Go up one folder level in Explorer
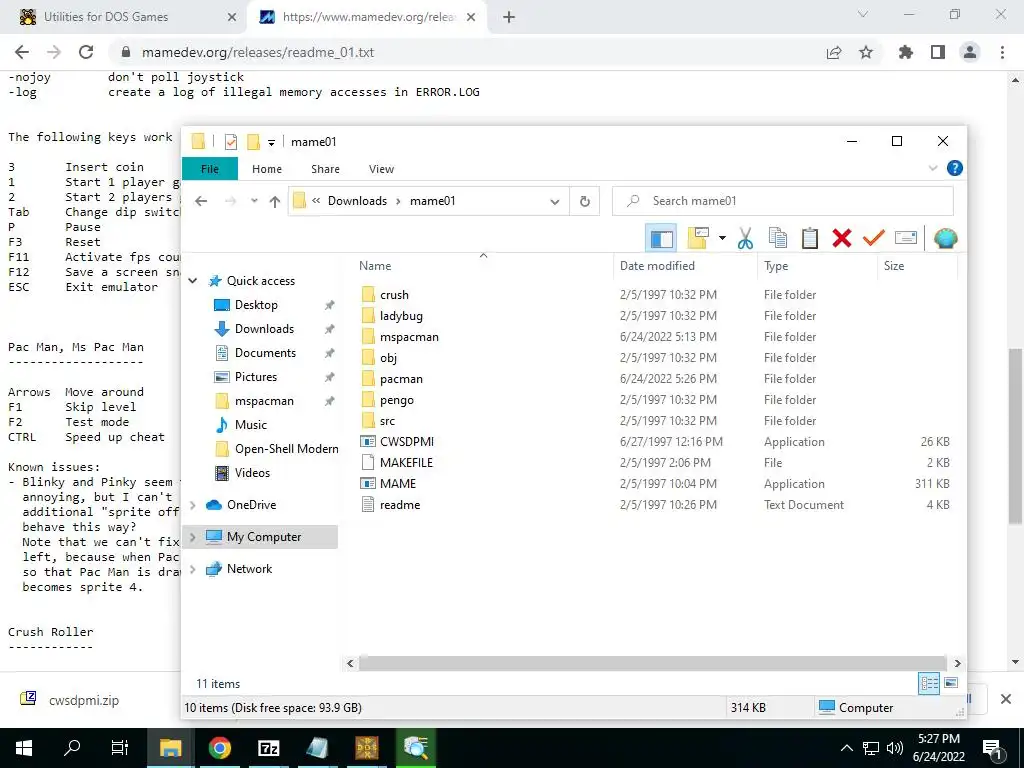Viewport: 1024px width, 768px height. click(275, 201)
